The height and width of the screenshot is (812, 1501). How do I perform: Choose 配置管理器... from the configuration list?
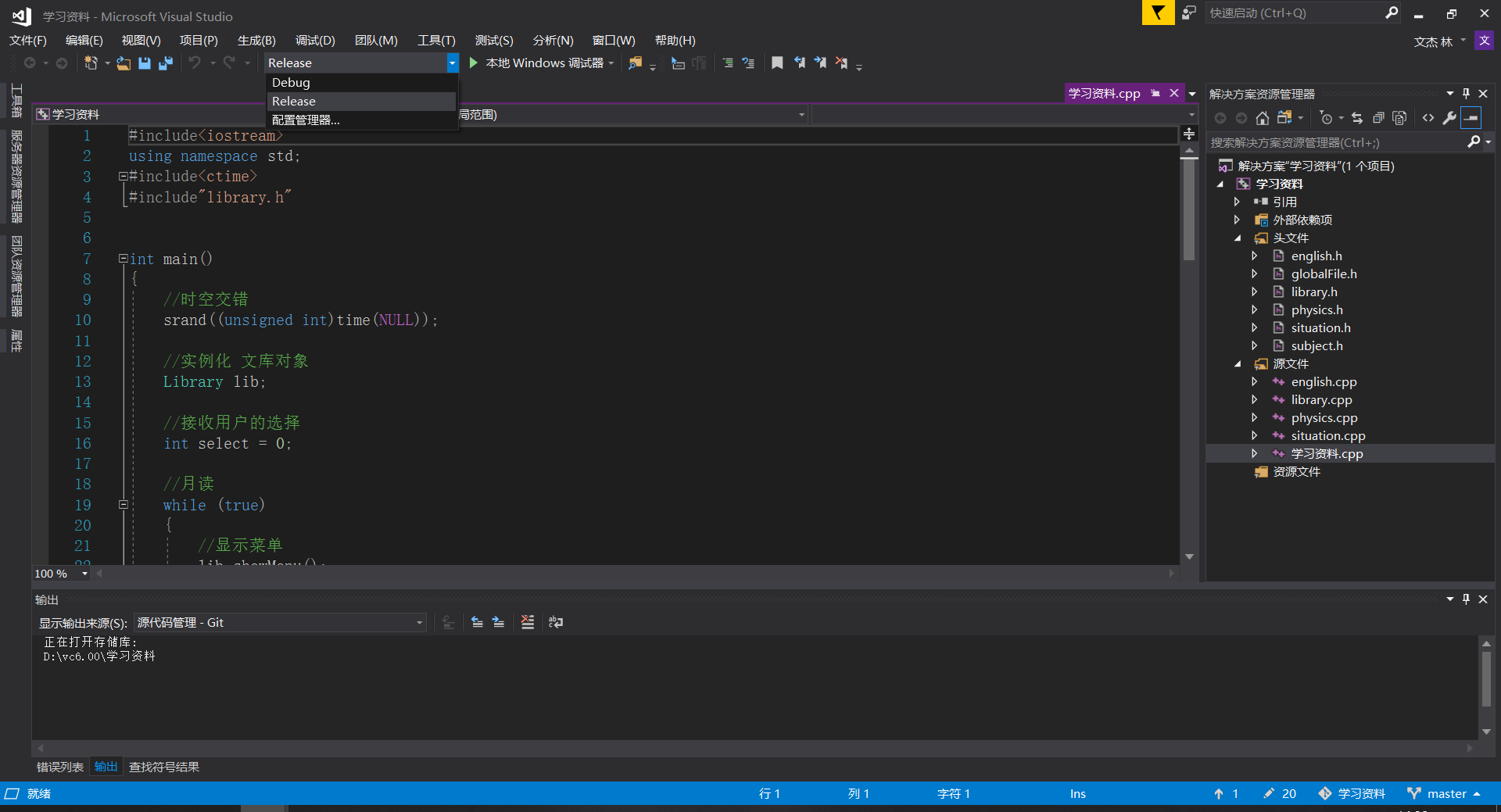coord(306,120)
